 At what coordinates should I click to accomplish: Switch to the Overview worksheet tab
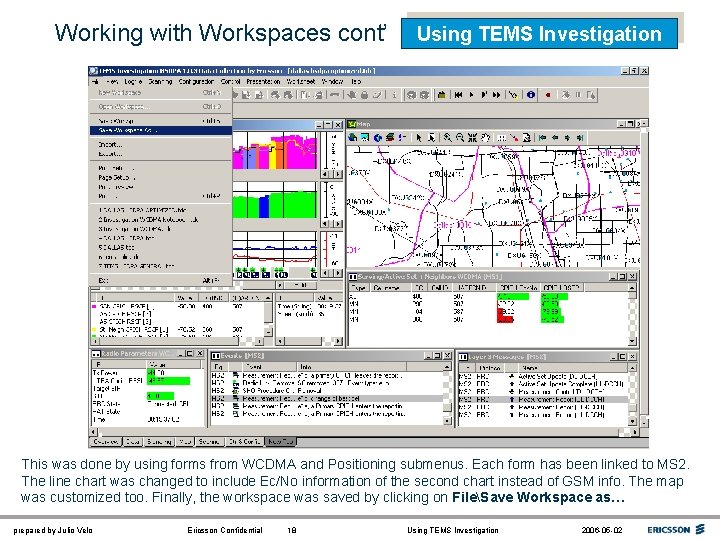pos(106,442)
